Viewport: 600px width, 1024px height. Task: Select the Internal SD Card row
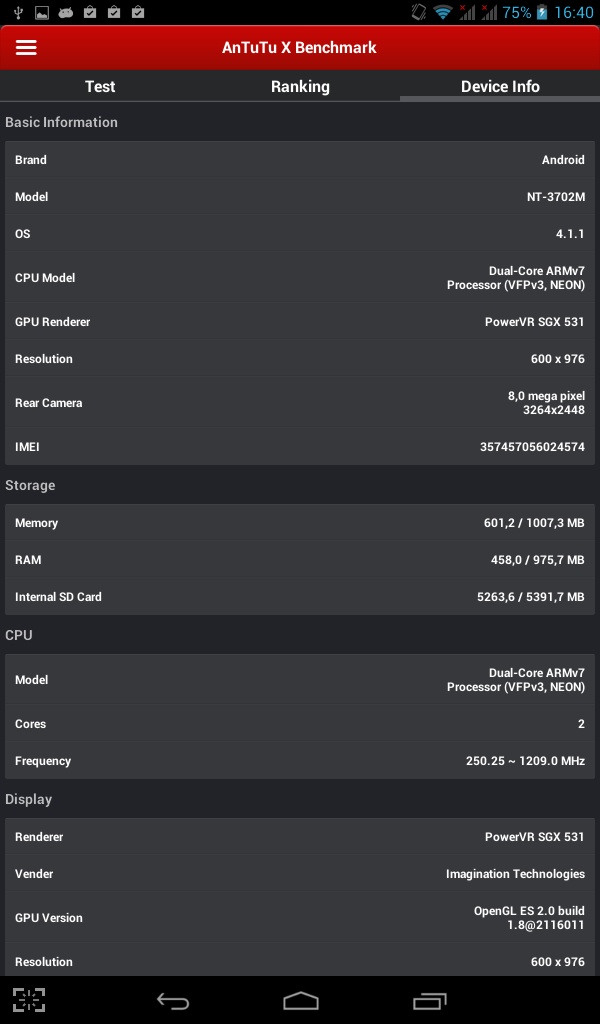[x=300, y=597]
